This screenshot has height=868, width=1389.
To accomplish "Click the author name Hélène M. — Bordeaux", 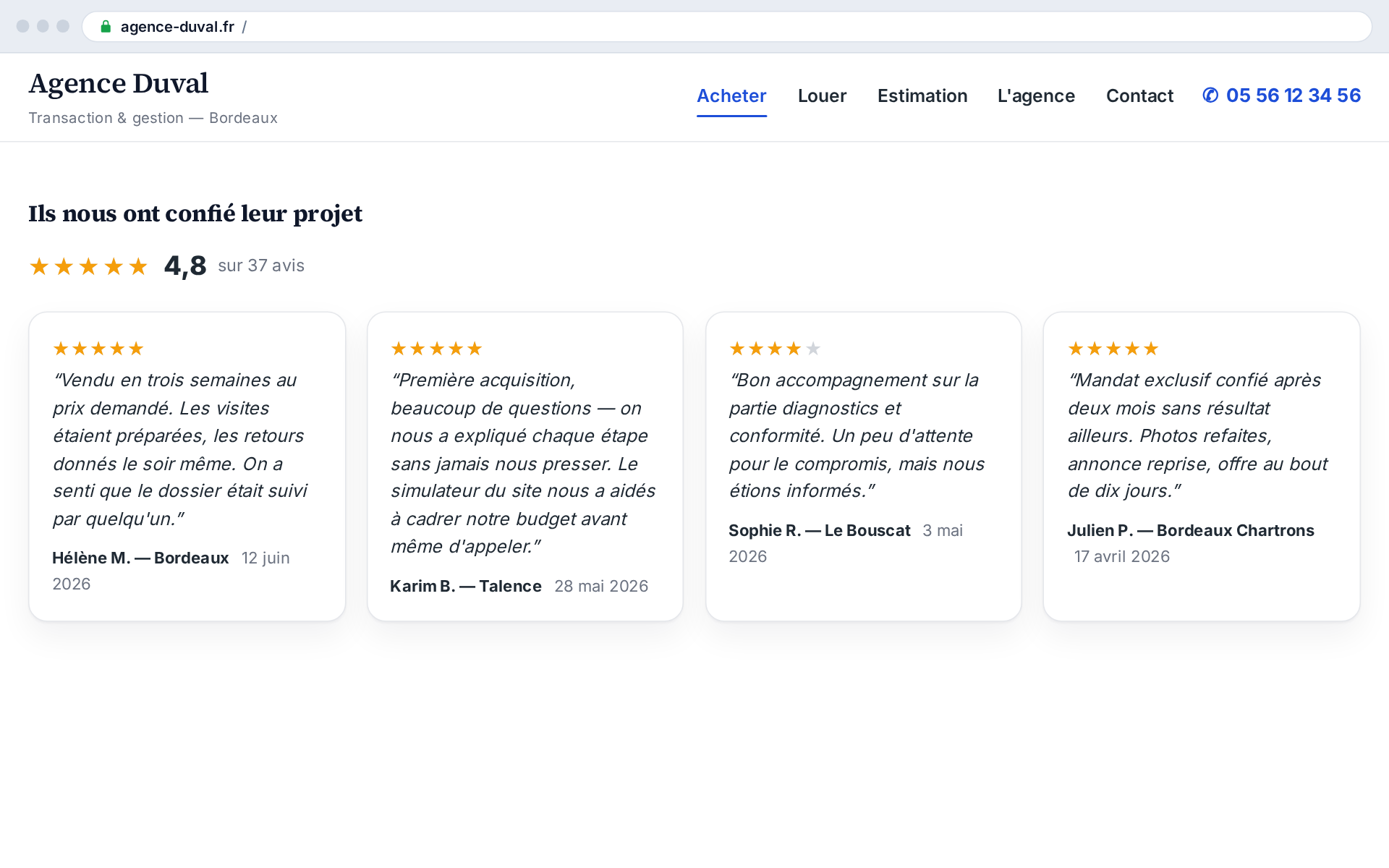I will coord(140,558).
